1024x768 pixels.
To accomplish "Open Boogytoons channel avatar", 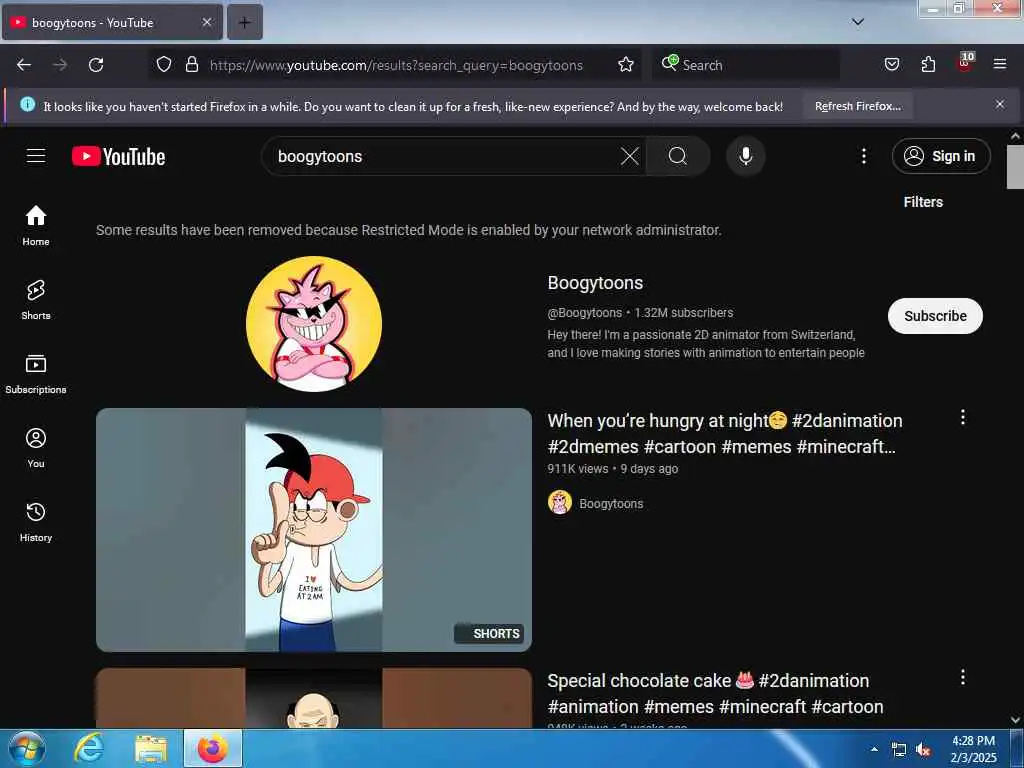I will 314,324.
